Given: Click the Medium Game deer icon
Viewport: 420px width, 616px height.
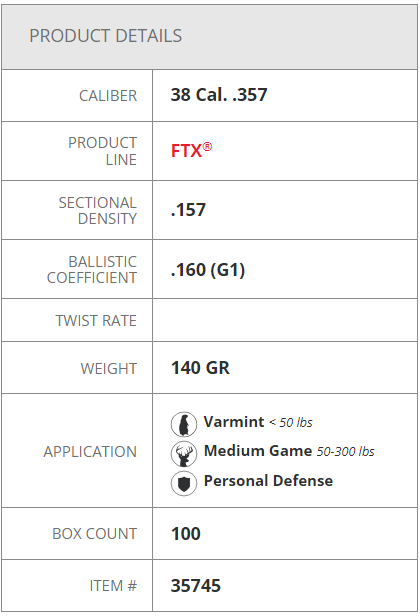Looking at the screenshot, I should click(x=184, y=454).
